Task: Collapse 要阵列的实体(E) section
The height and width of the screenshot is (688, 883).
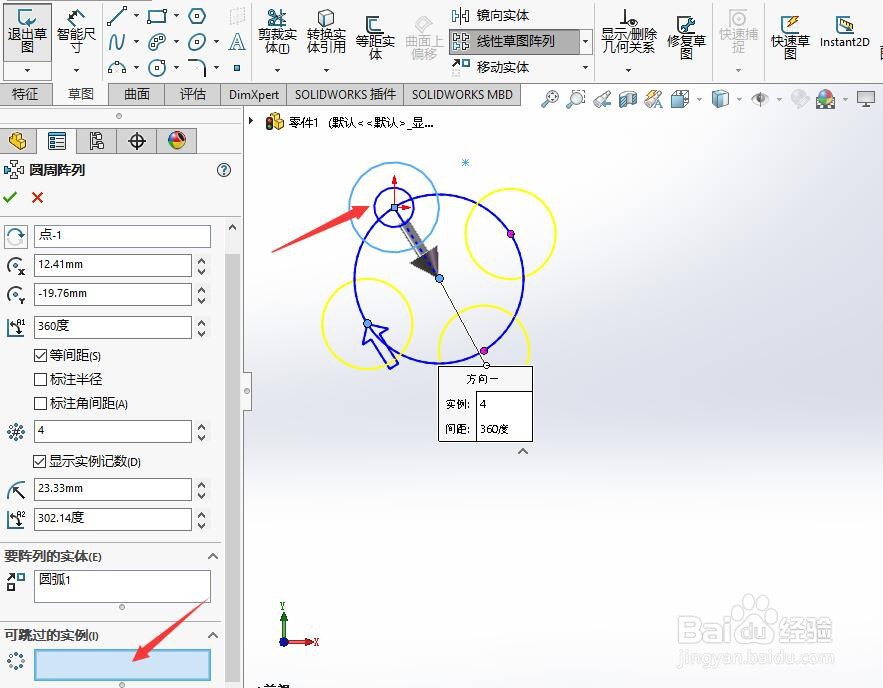Action: click(x=213, y=556)
